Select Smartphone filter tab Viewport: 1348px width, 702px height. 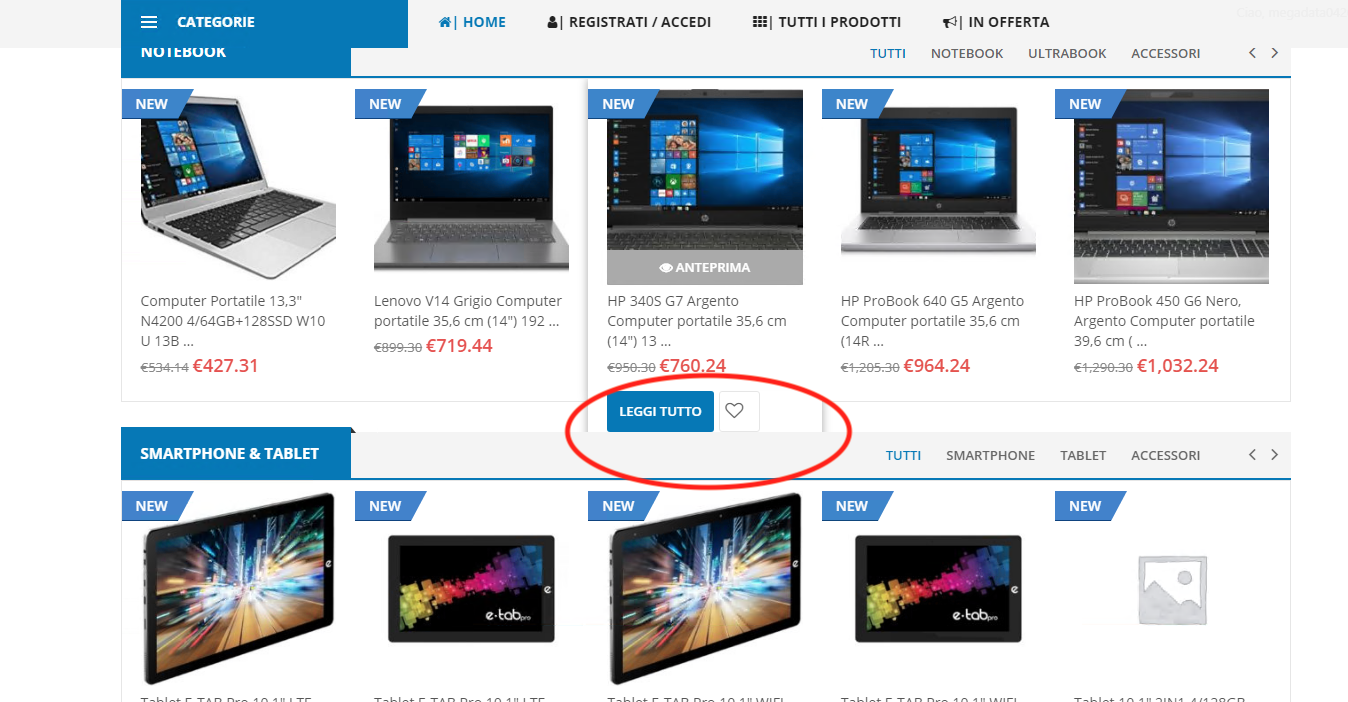point(991,455)
